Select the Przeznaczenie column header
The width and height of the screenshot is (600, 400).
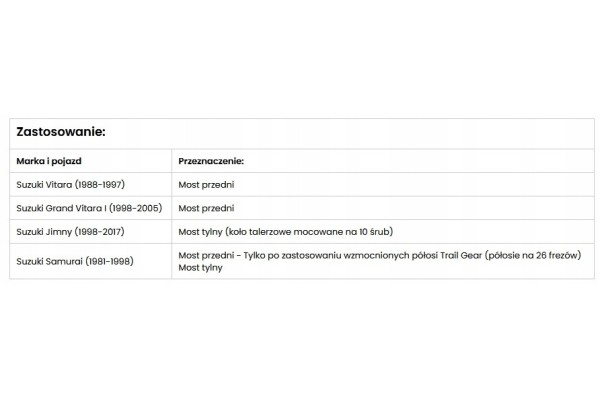211,161
